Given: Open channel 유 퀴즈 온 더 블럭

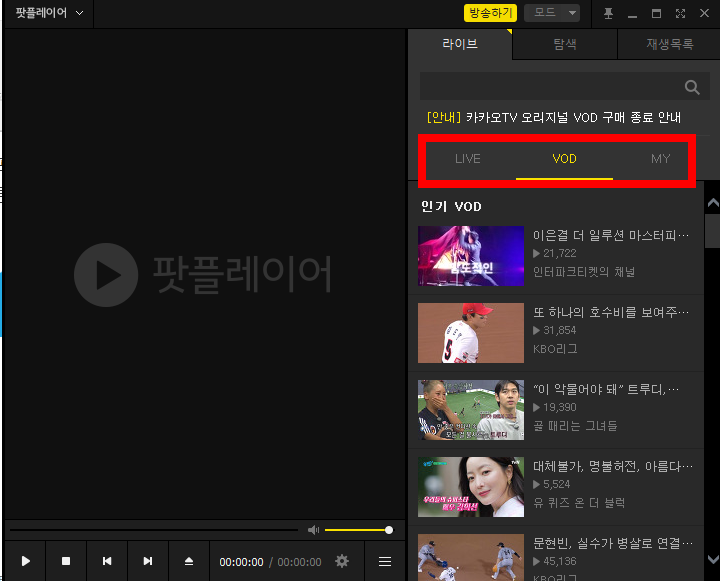Looking at the screenshot, I should [579, 503].
